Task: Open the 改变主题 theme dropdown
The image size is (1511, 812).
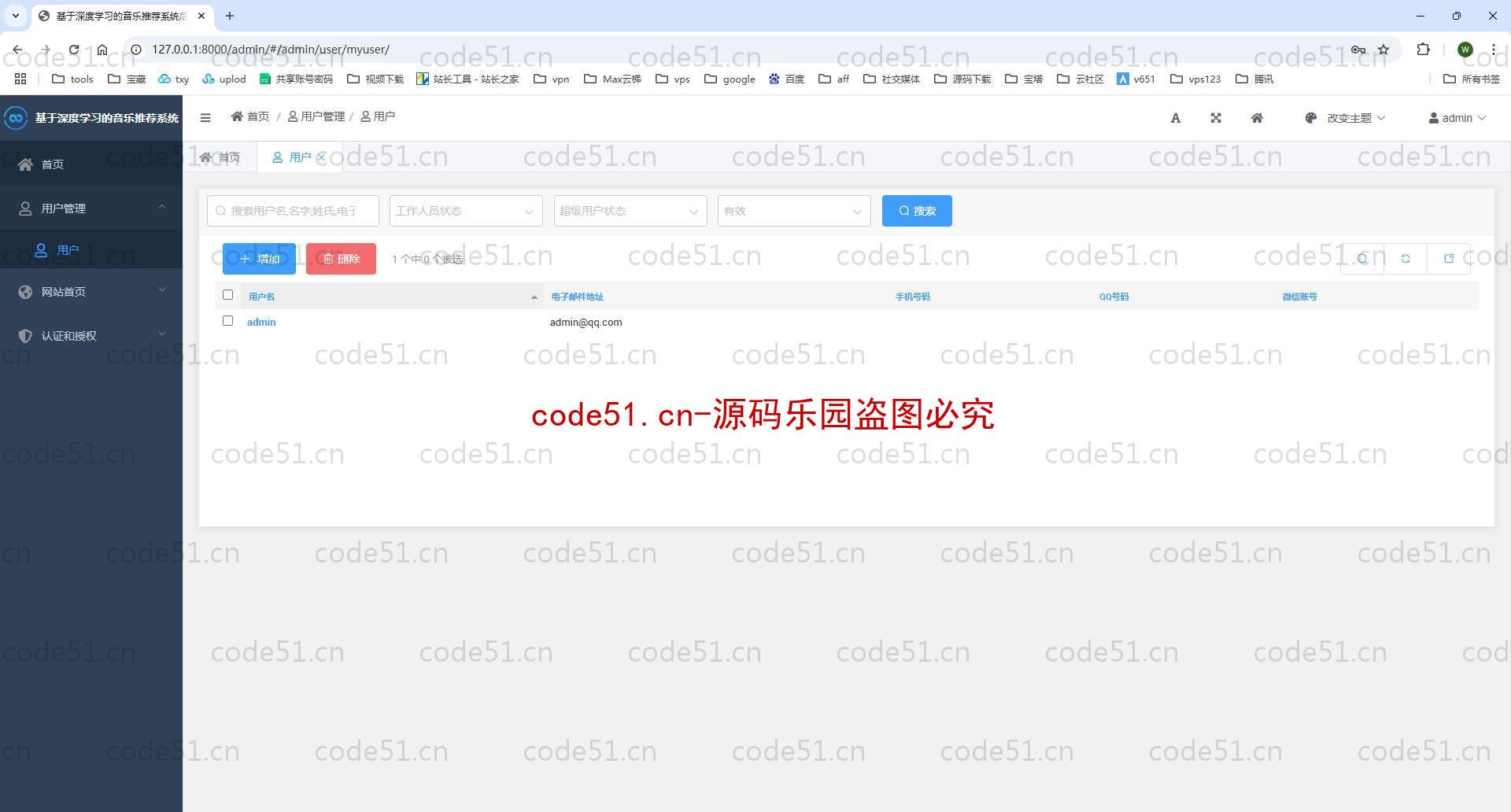Action: 1345,118
